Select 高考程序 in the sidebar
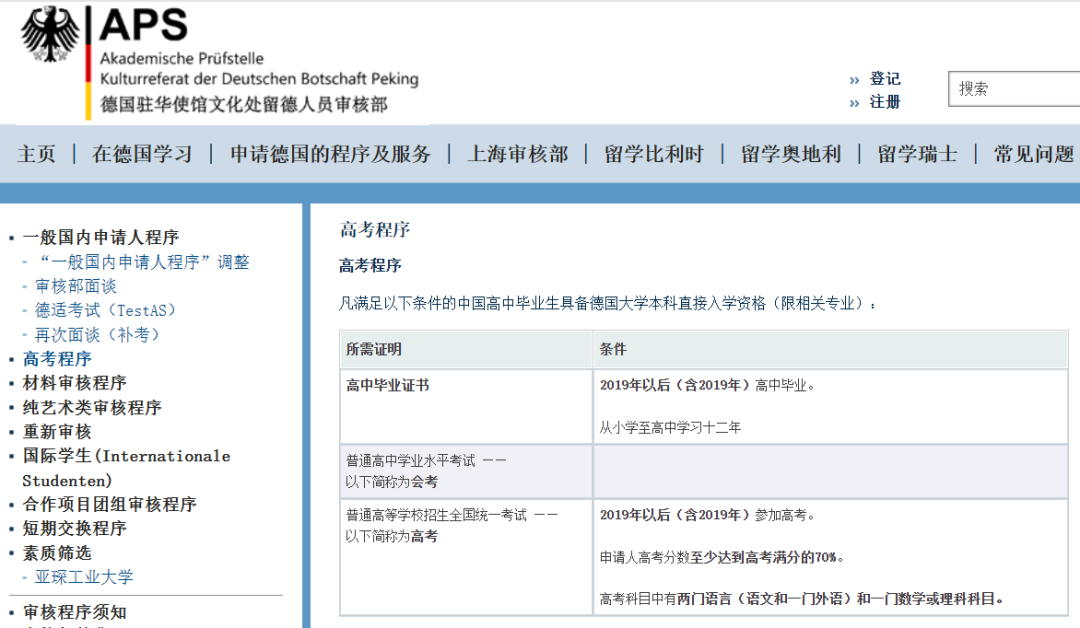The width and height of the screenshot is (1080, 628). (x=57, y=359)
